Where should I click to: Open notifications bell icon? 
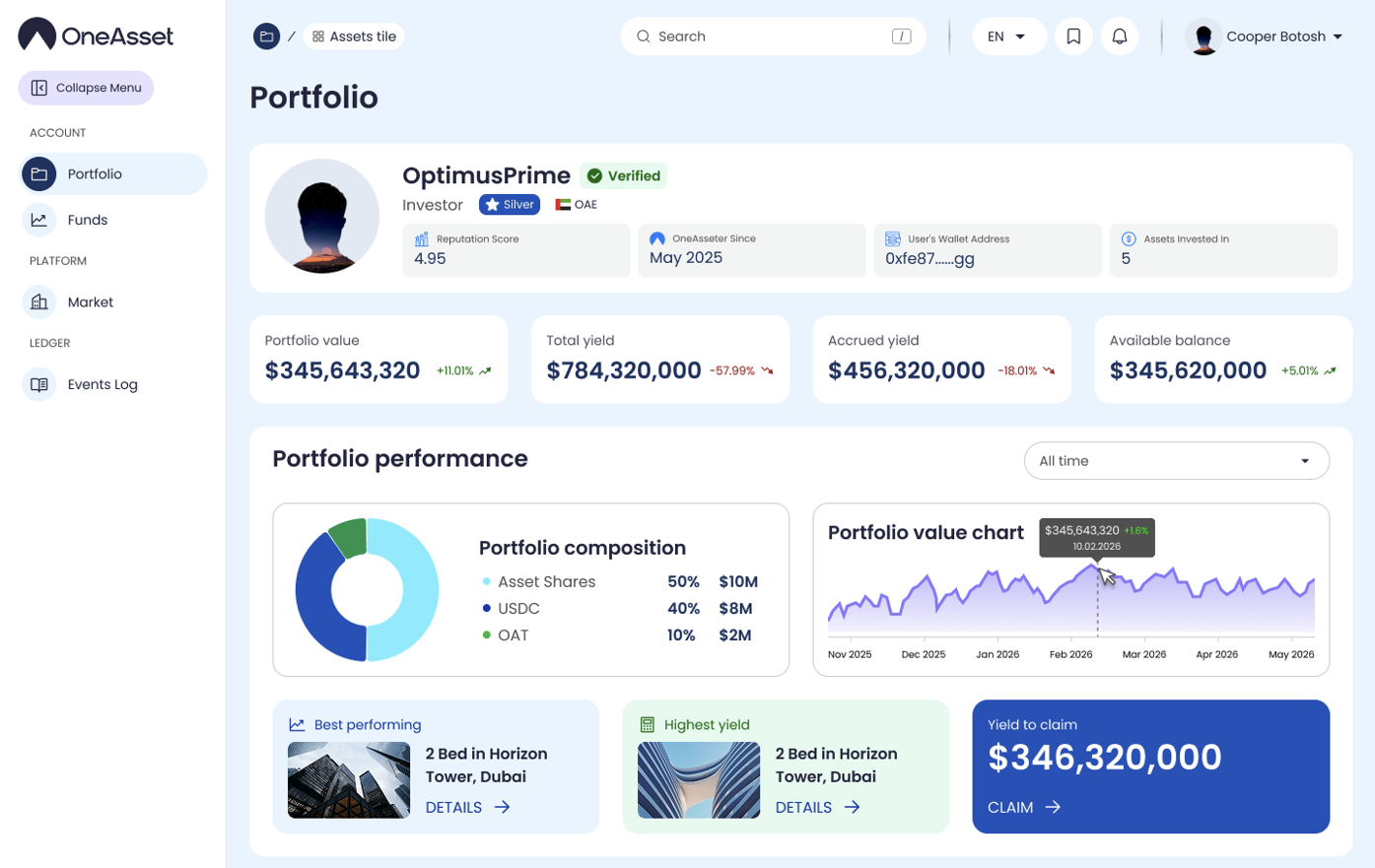1120,36
